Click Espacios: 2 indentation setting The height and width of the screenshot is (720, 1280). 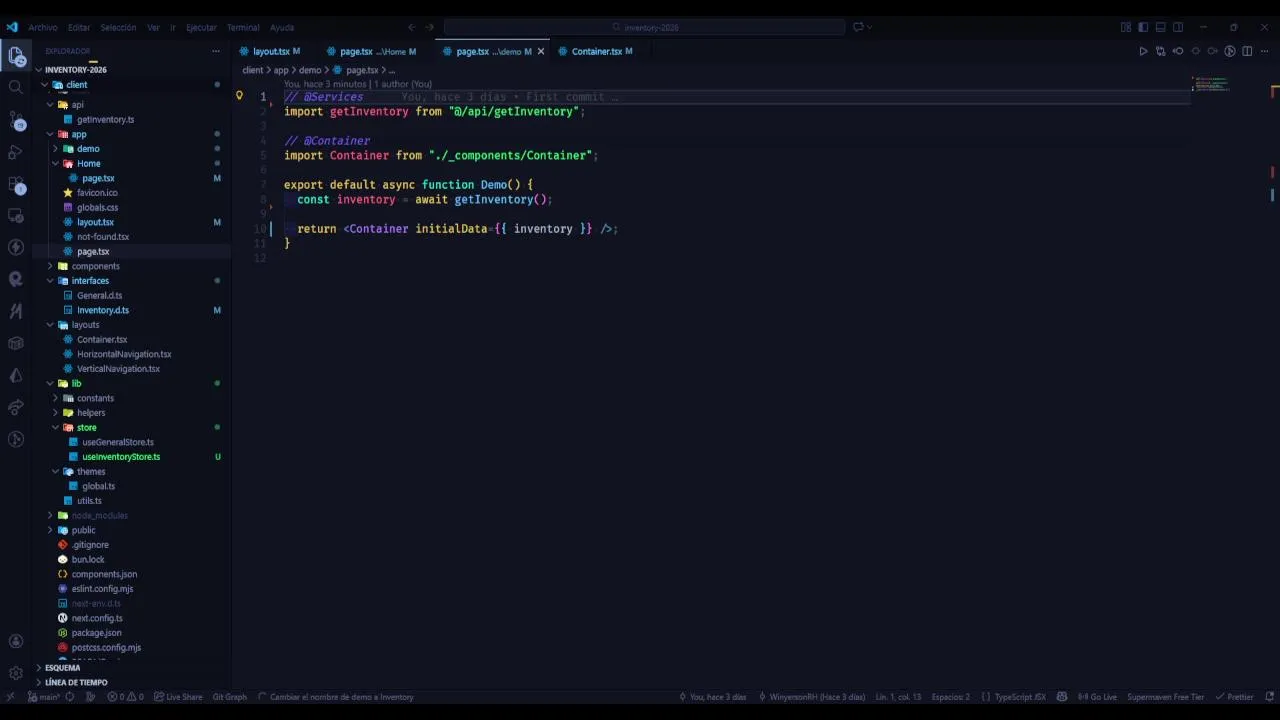coord(950,697)
